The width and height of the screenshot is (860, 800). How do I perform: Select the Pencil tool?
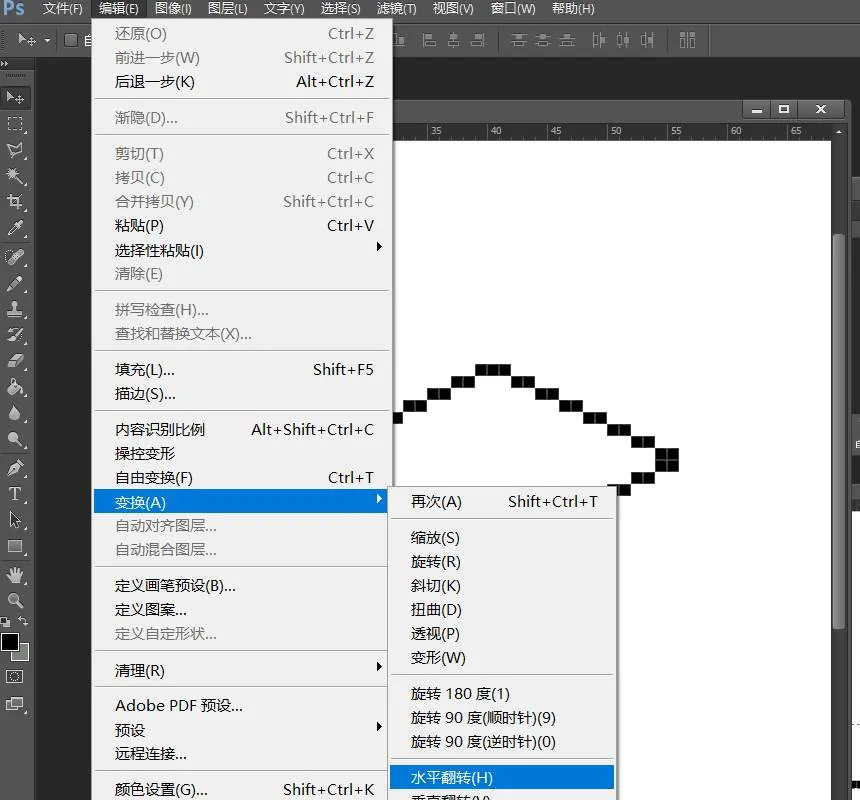[x=15, y=283]
